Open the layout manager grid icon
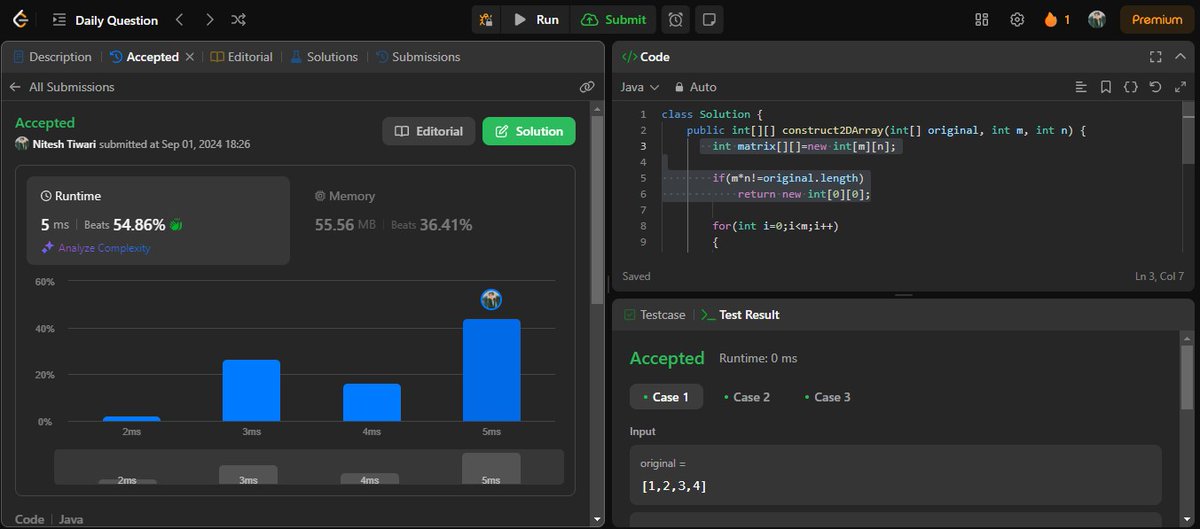This screenshot has height=529, width=1200. tap(982, 19)
